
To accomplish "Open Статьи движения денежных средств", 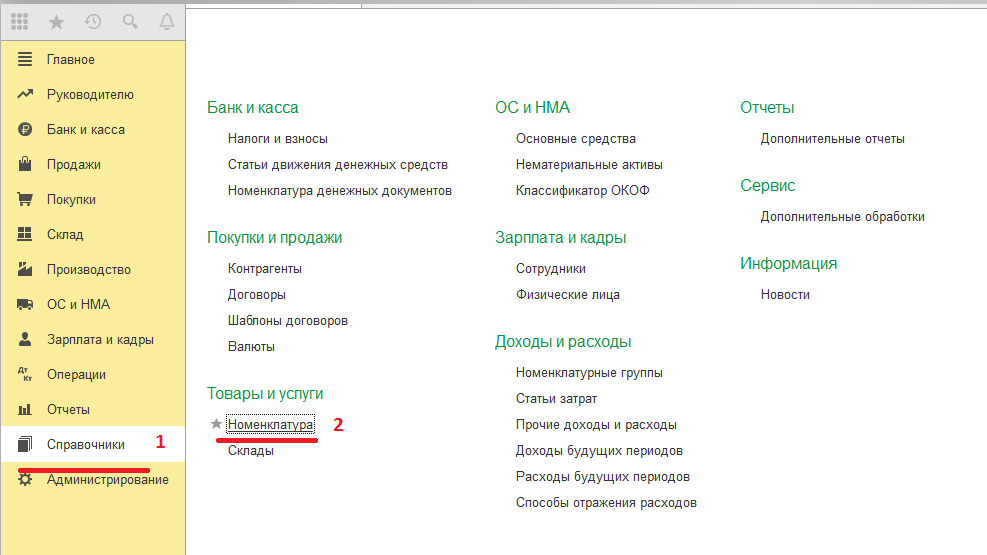I will (x=338, y=164).
